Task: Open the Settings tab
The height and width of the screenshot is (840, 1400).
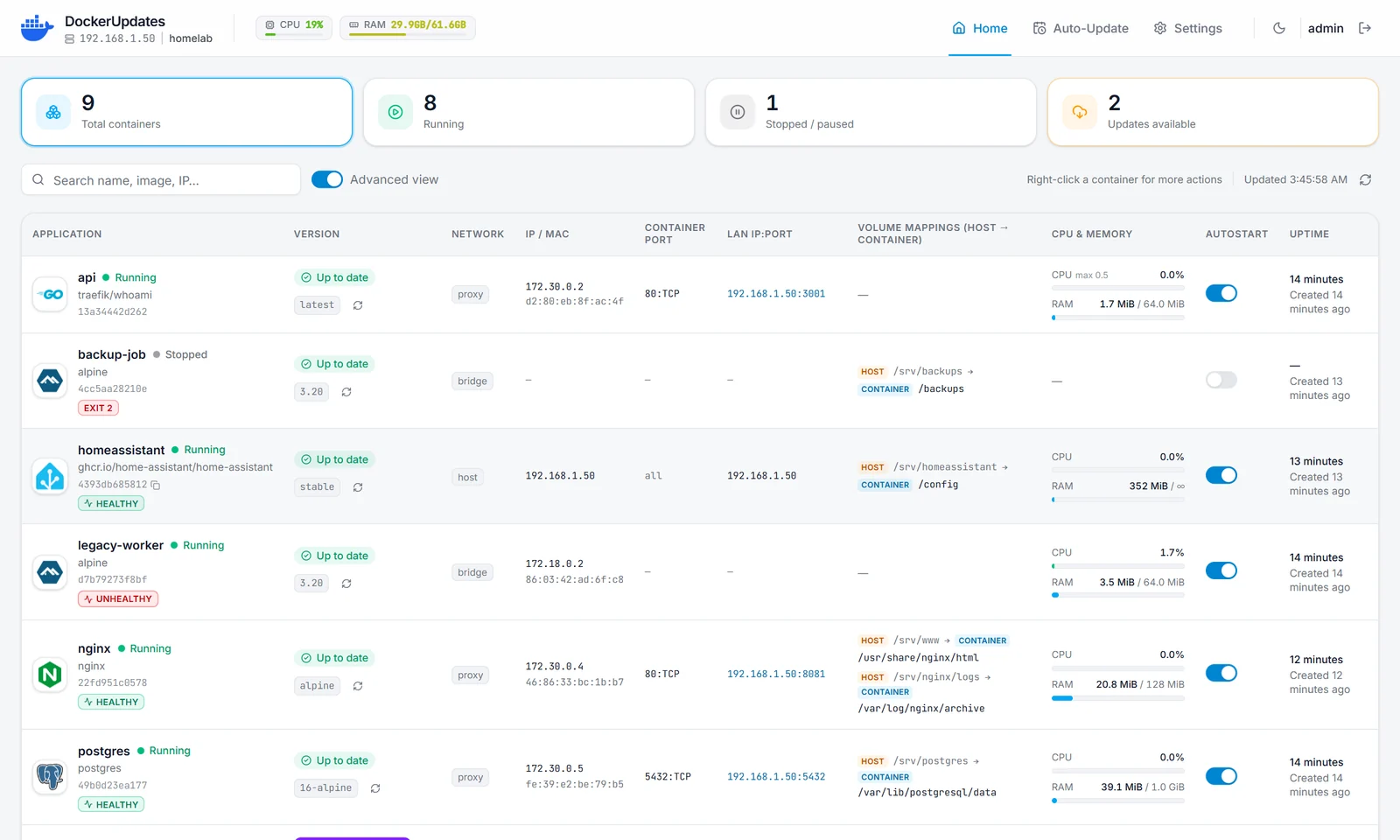Action: click(1187, 28)
